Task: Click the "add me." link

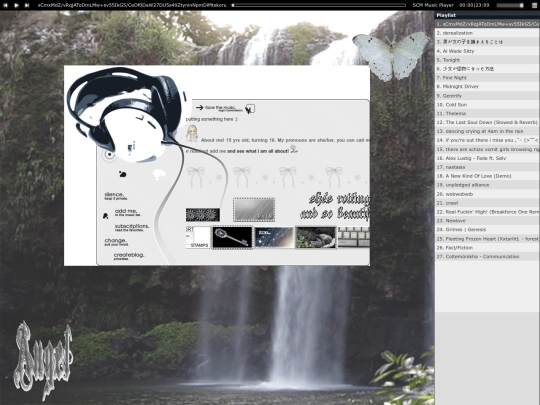Action: [127, 212]
